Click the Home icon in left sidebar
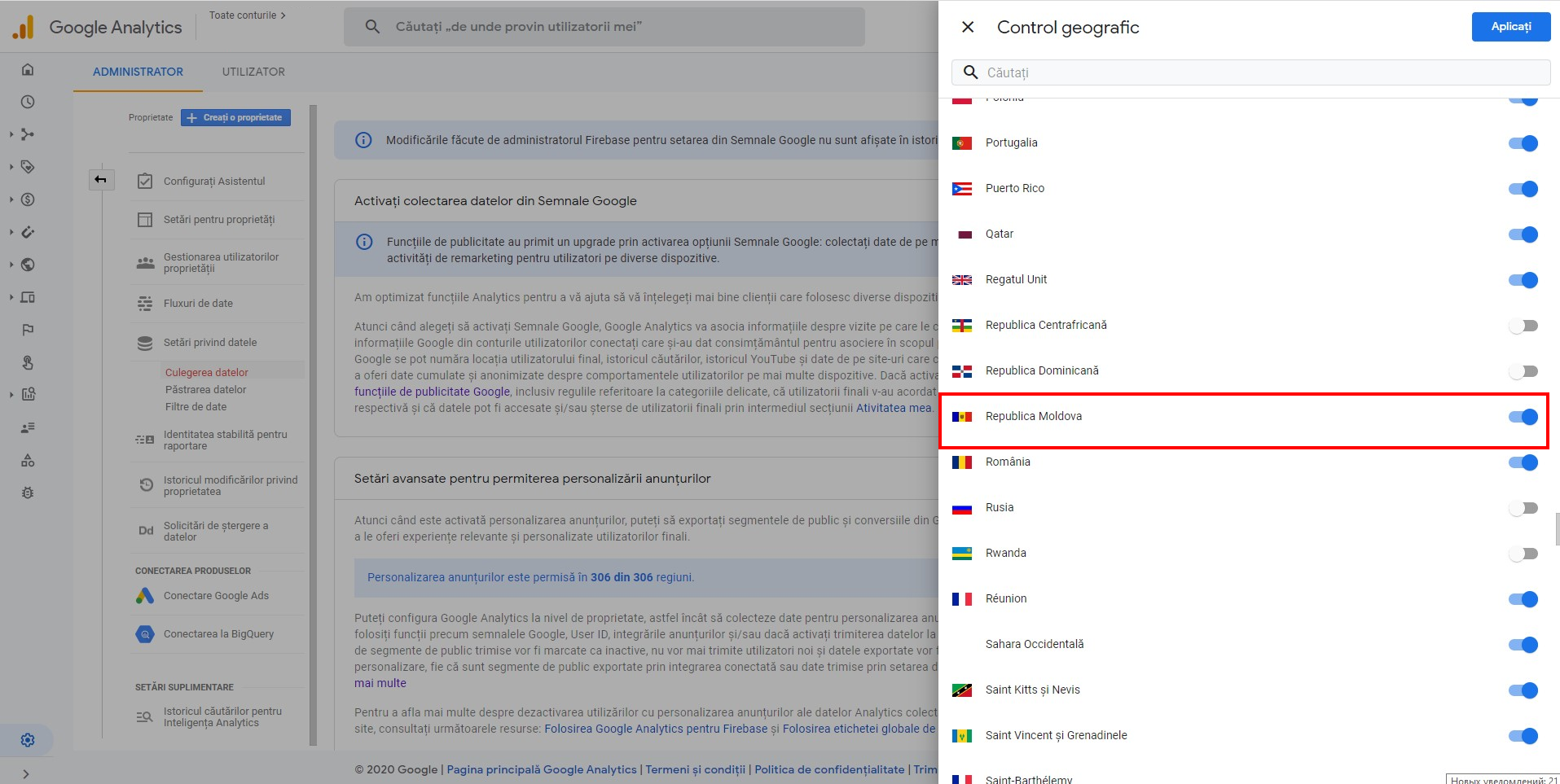Screen dimensions: 1560x784 pyautogui.click(x=28, y=69)
